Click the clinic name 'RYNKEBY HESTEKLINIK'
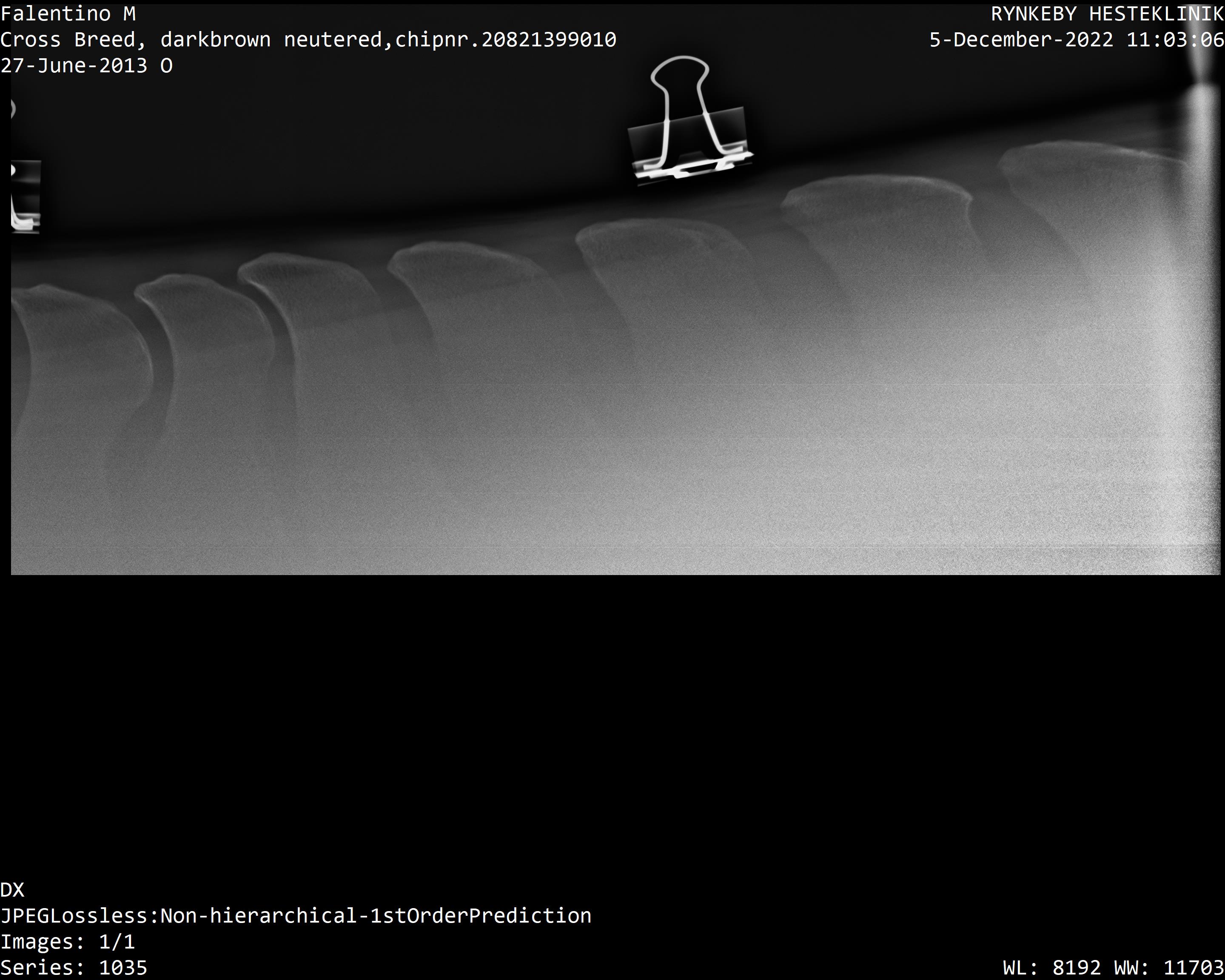This screenshot has height=980, width=1225. click(x=1107, y=14)
